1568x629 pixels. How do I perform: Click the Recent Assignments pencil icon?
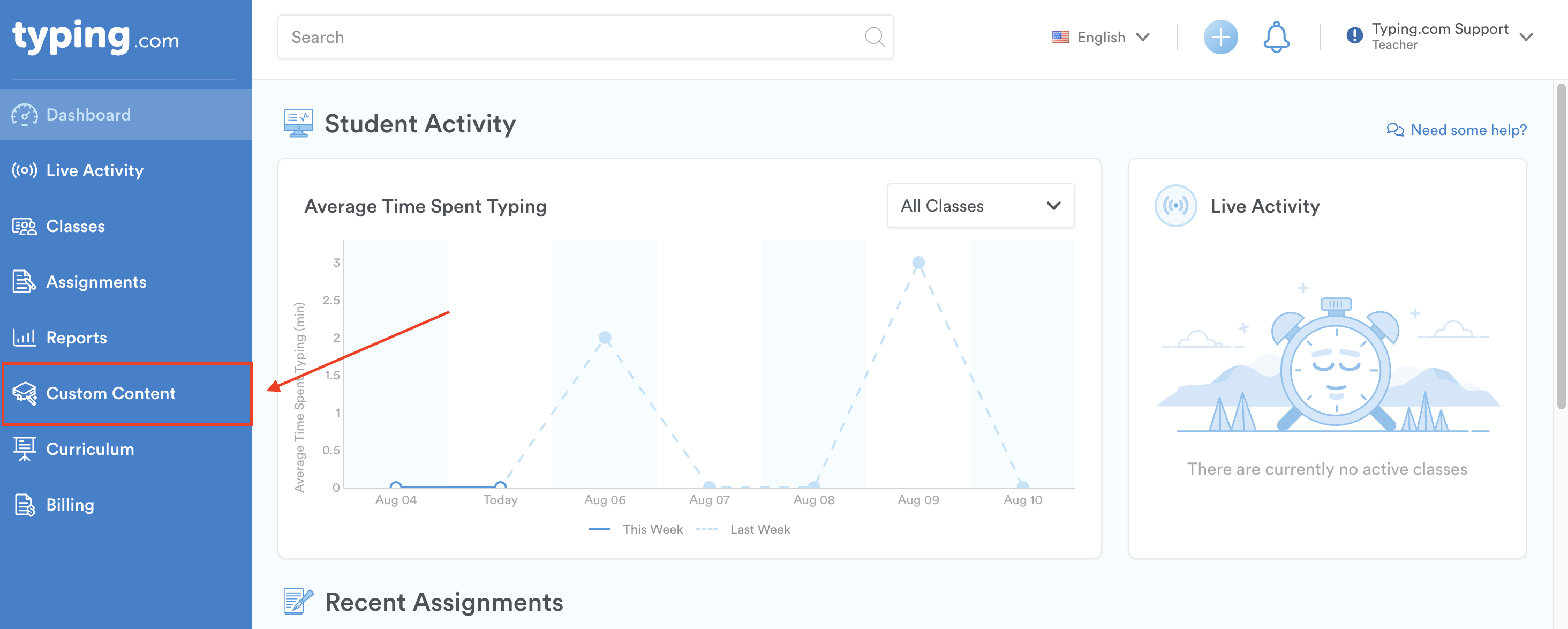[298, 601]
